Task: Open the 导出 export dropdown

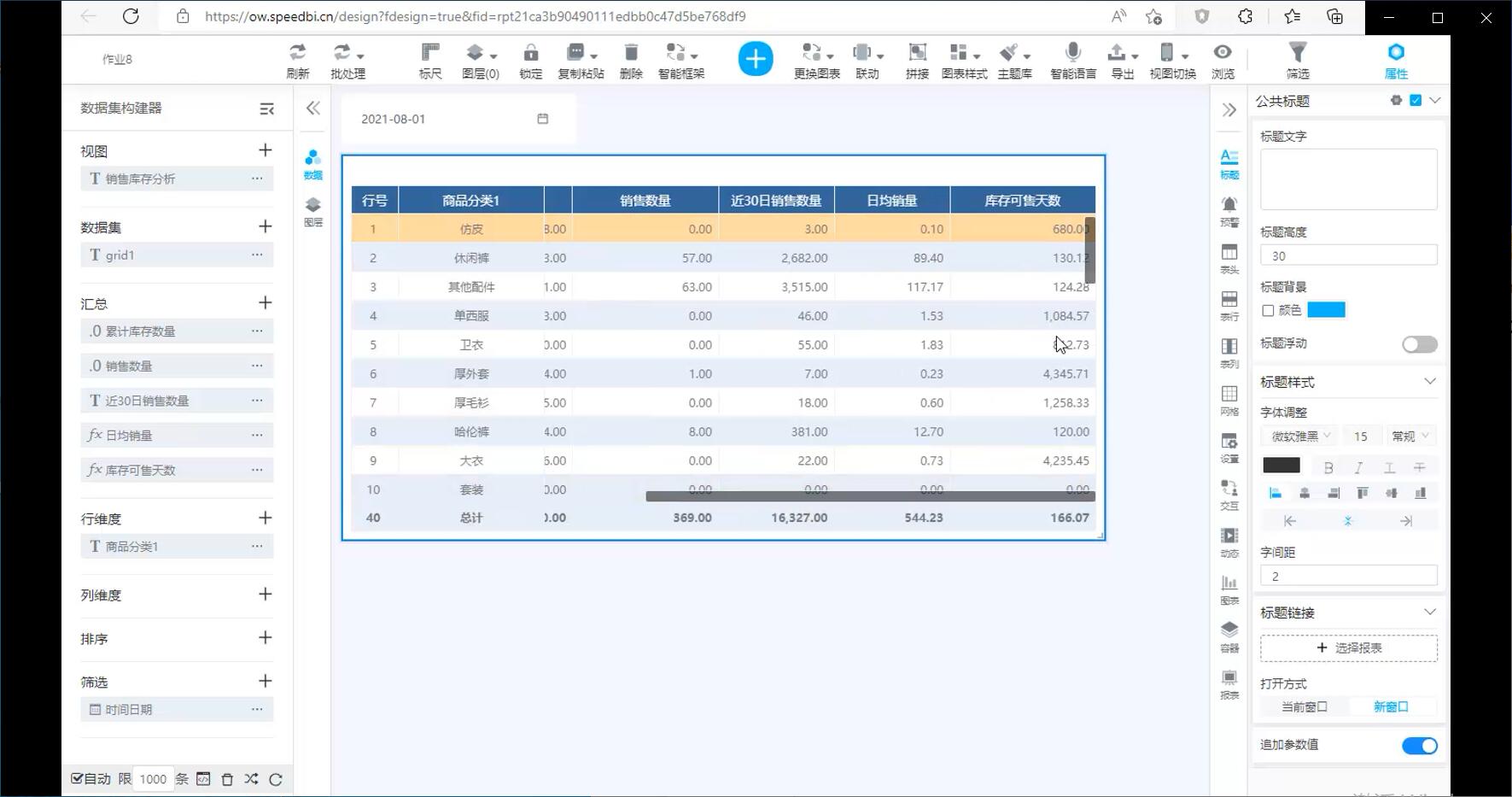Action: coord(1122,60)
